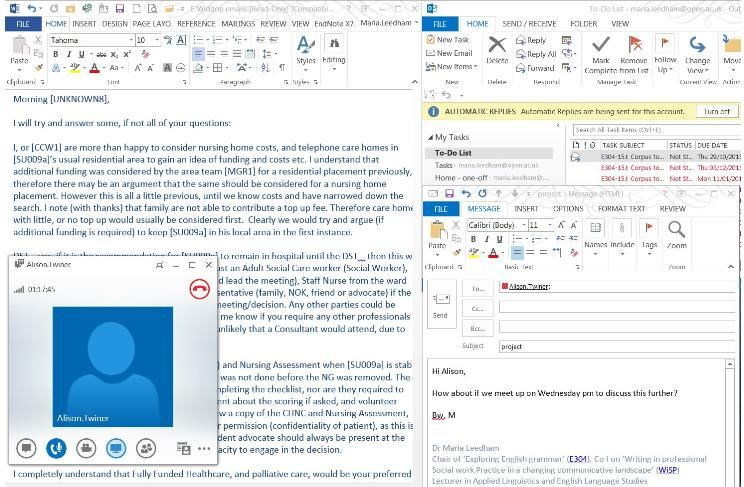
Task: Switch to the REVIEW tab in Word
Action: click(273, 24)
